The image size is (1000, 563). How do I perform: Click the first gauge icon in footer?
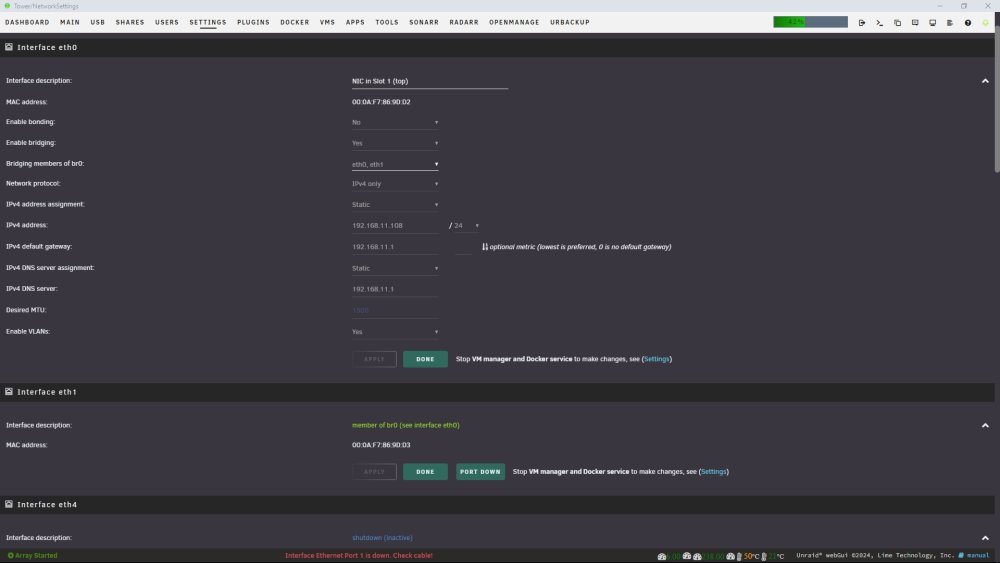[x=662, y=556]
